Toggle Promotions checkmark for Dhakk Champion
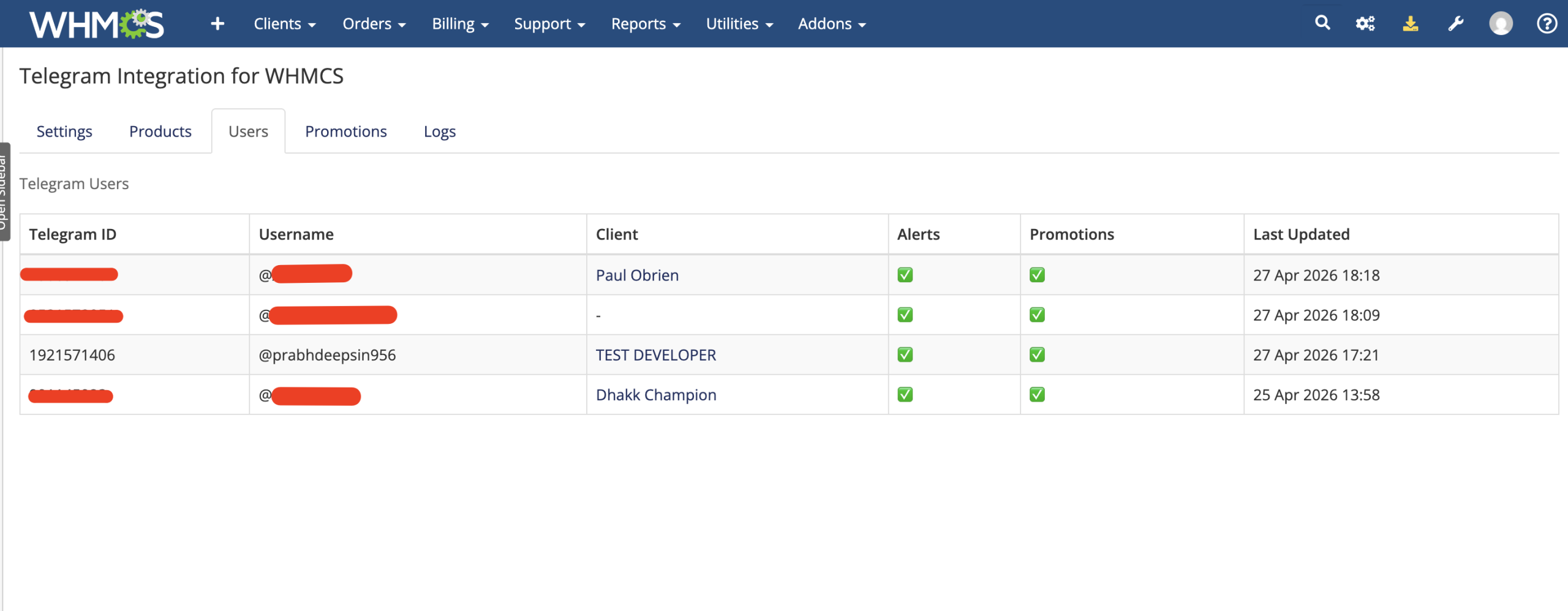Image resolution: width=1568 pixels, height=611 pixels. click(1037, 394)
